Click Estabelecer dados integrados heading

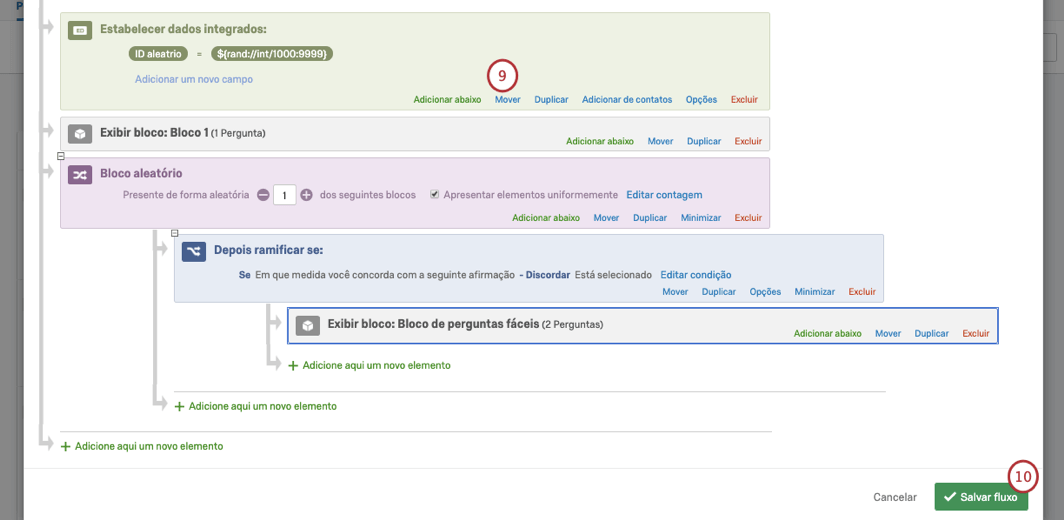point(184,29)
